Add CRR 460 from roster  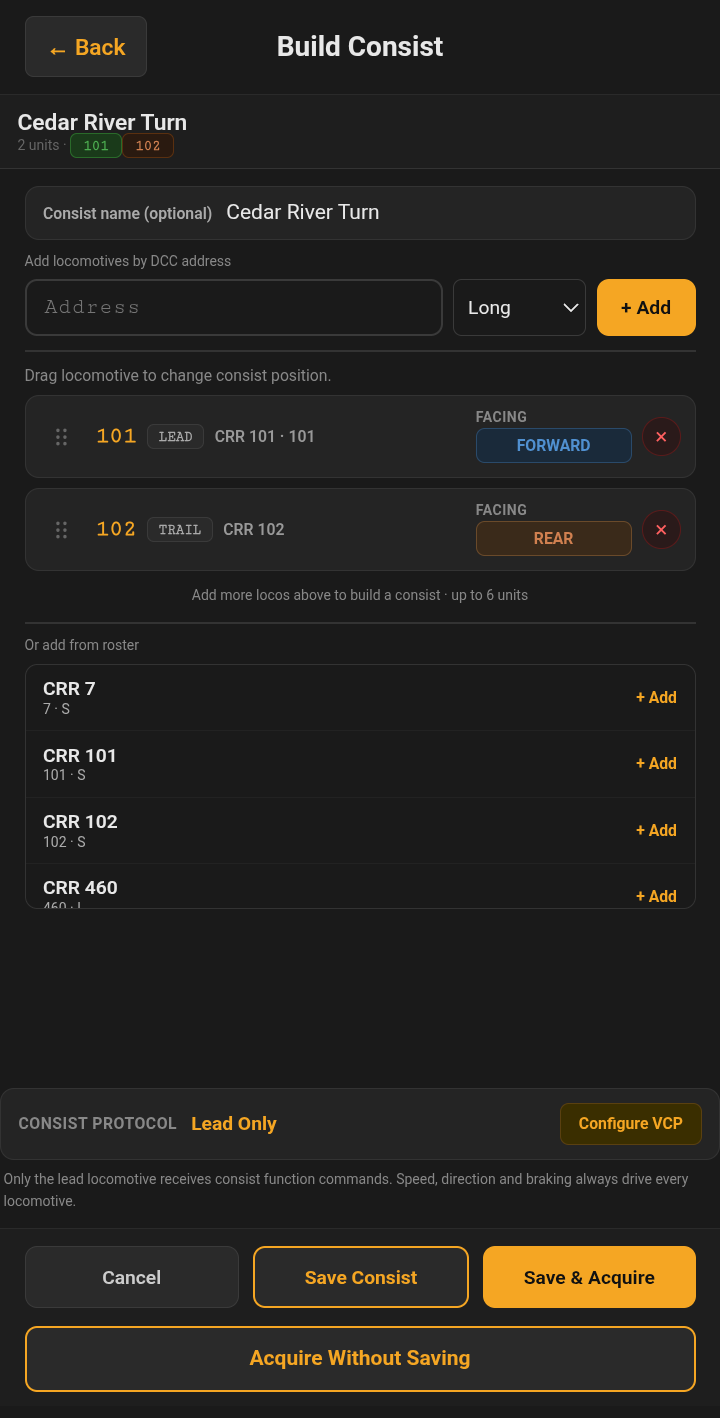(x=656, y=896)
